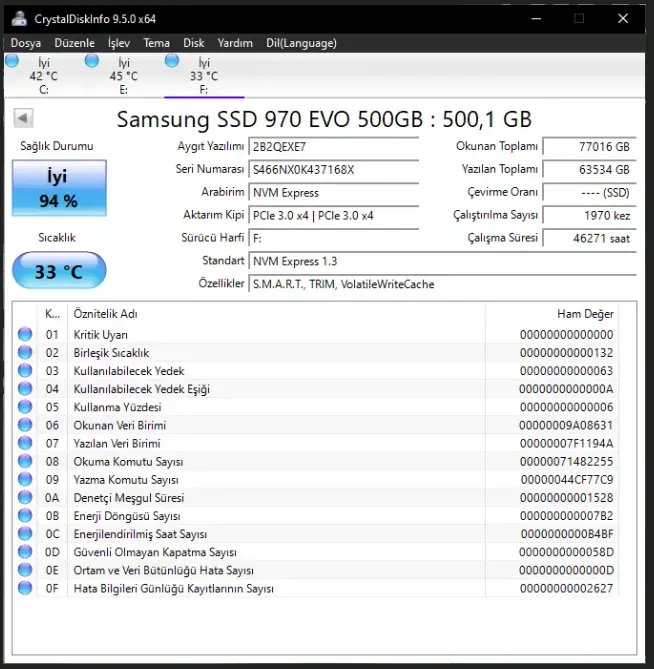Viewport: 654px width, 669px height.
Task: Open the Disk menu
Action: pyautogui.click(x=194, y=43)
